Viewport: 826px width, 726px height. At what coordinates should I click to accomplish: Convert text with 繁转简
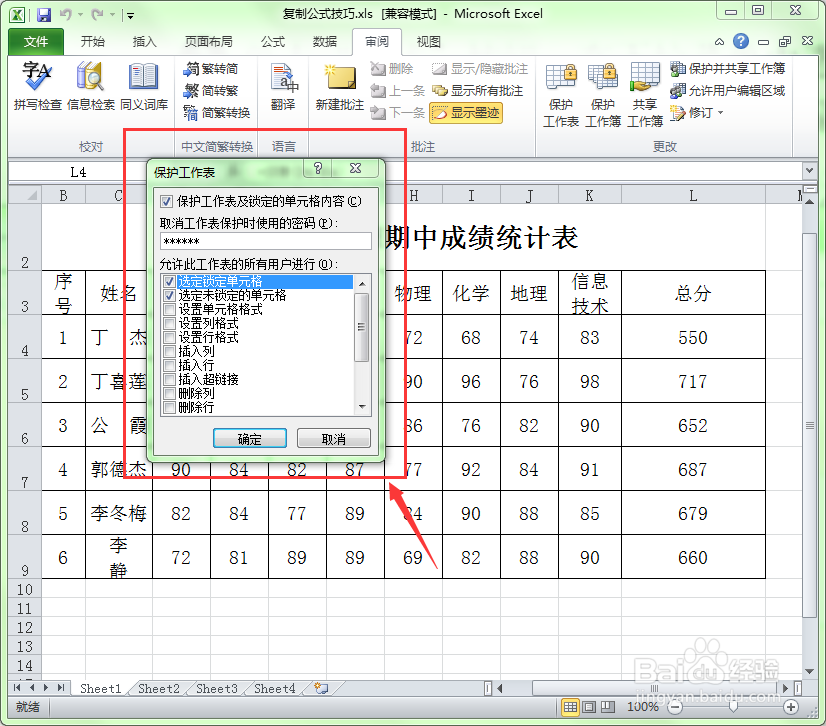click(x=211, y=68)
